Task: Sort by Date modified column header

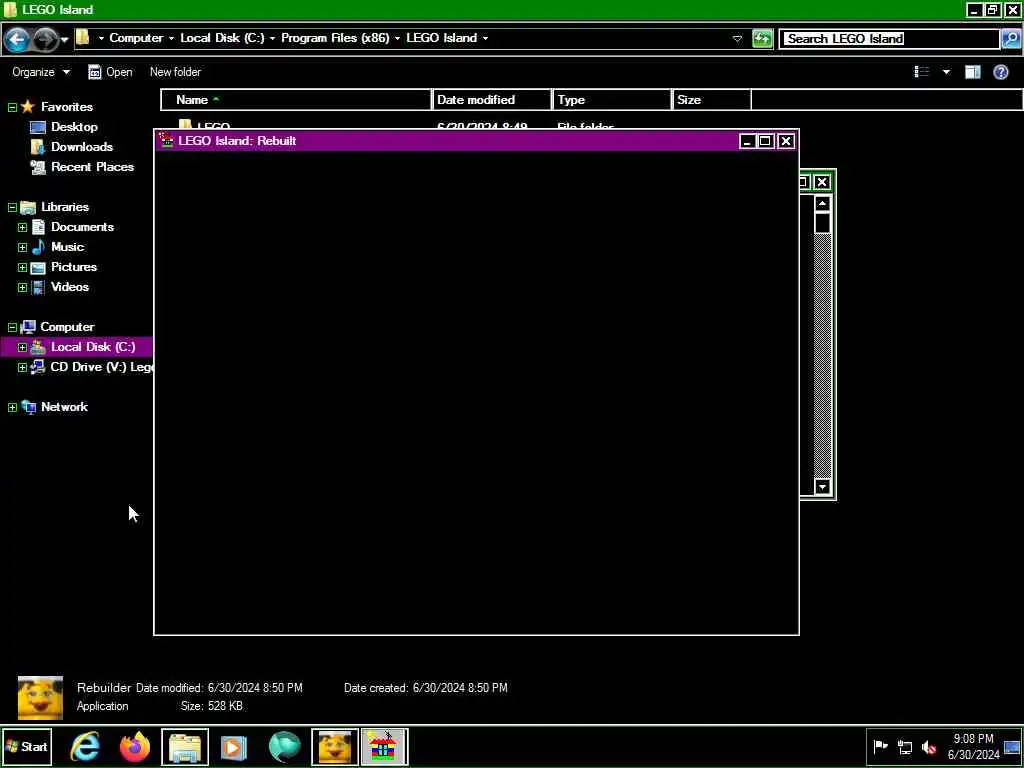Action: coord(492,100)
